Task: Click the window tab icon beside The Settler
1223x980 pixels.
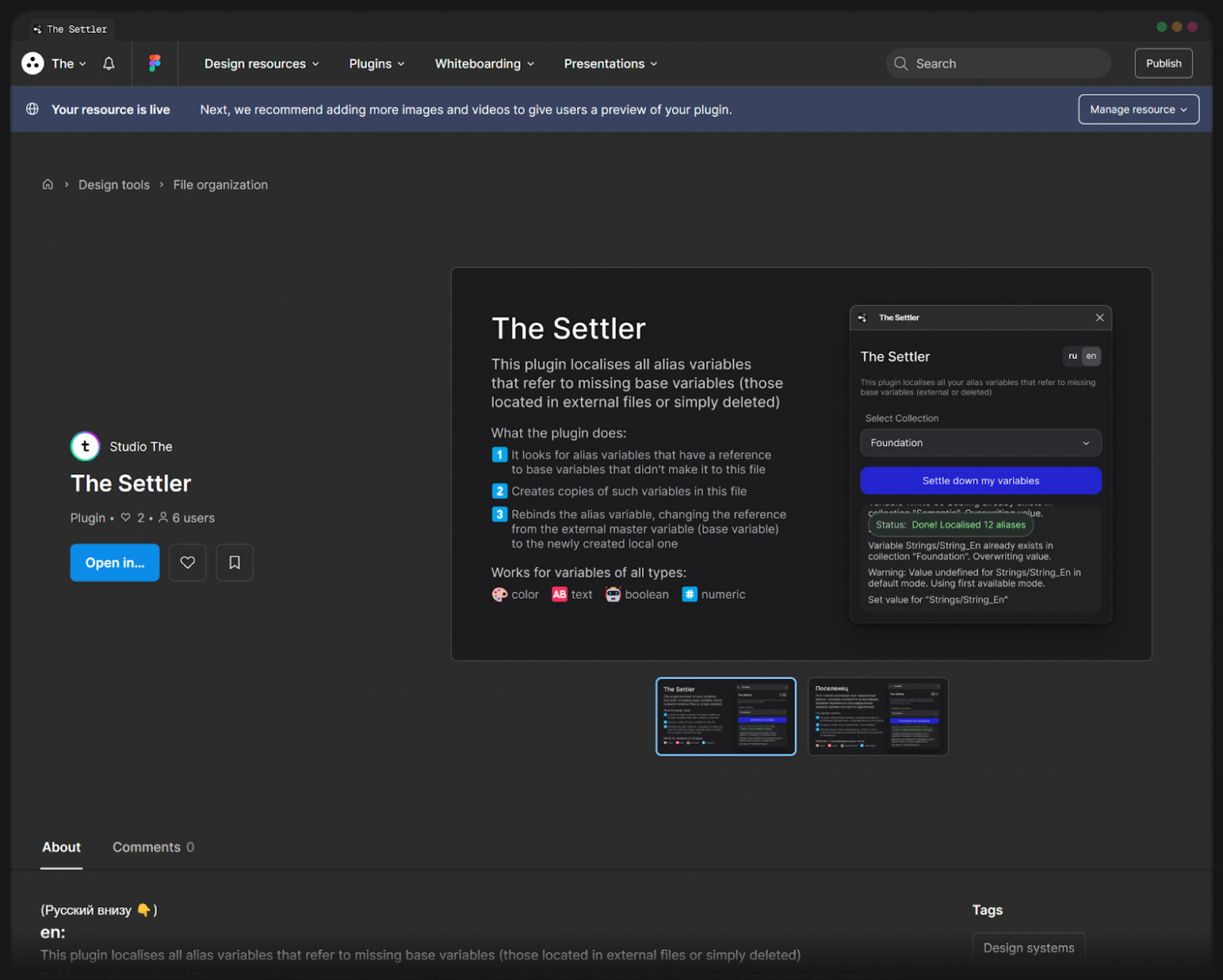Action: pos(37,29)
